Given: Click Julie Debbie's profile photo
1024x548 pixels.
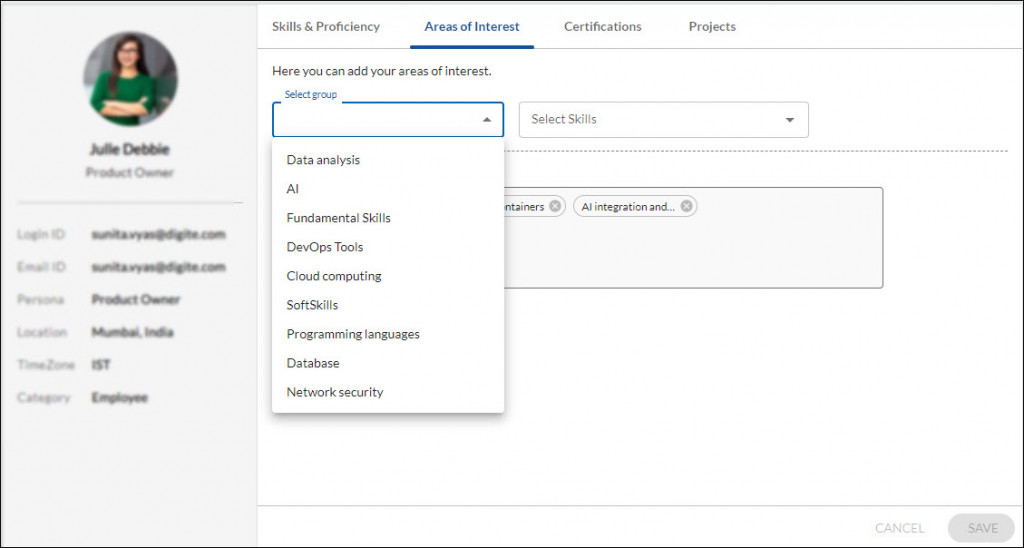Looking at the screenshot, I should (130, 78).
